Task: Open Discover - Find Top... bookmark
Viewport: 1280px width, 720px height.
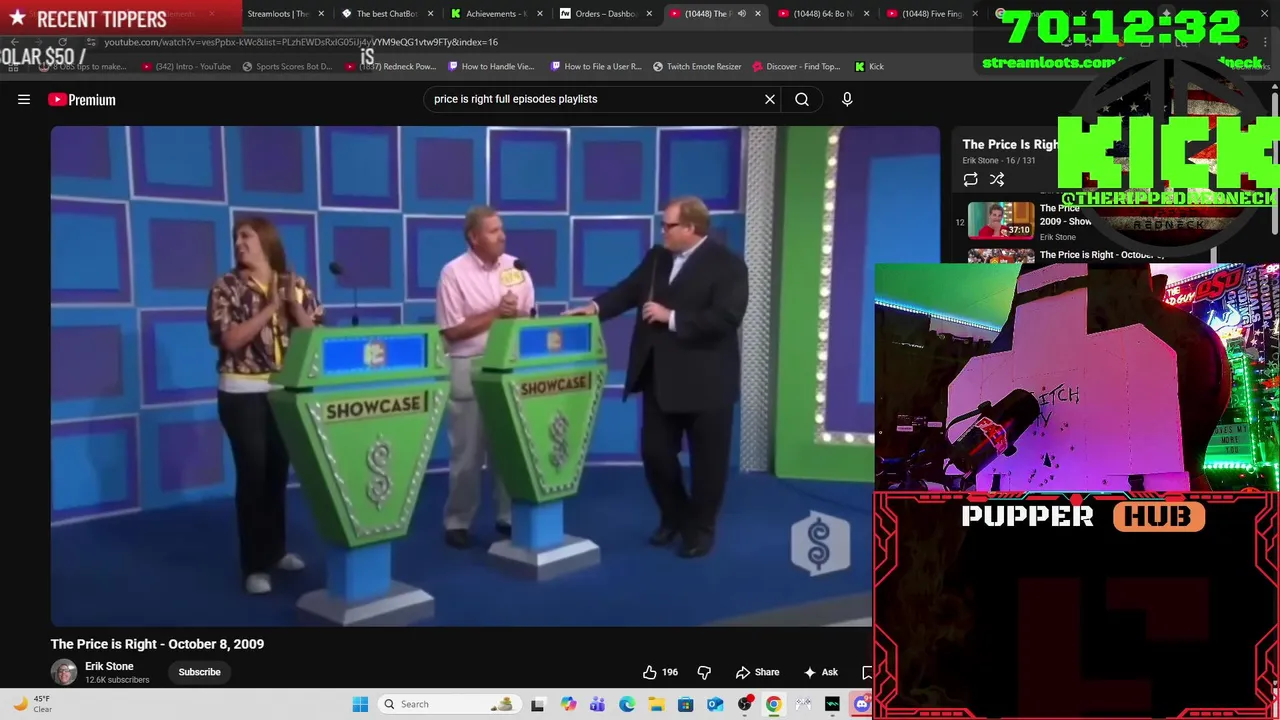Action: point(796,66)
